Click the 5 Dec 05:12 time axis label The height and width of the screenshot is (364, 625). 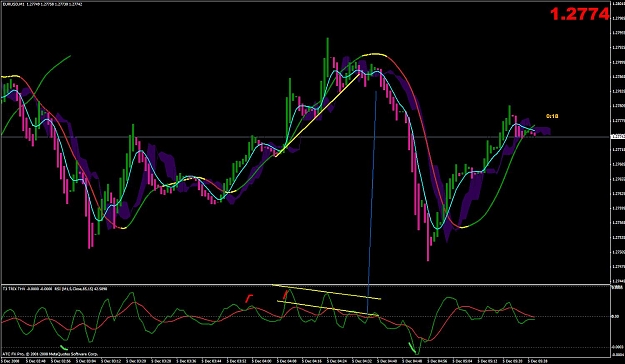click(x=487, y=360)
